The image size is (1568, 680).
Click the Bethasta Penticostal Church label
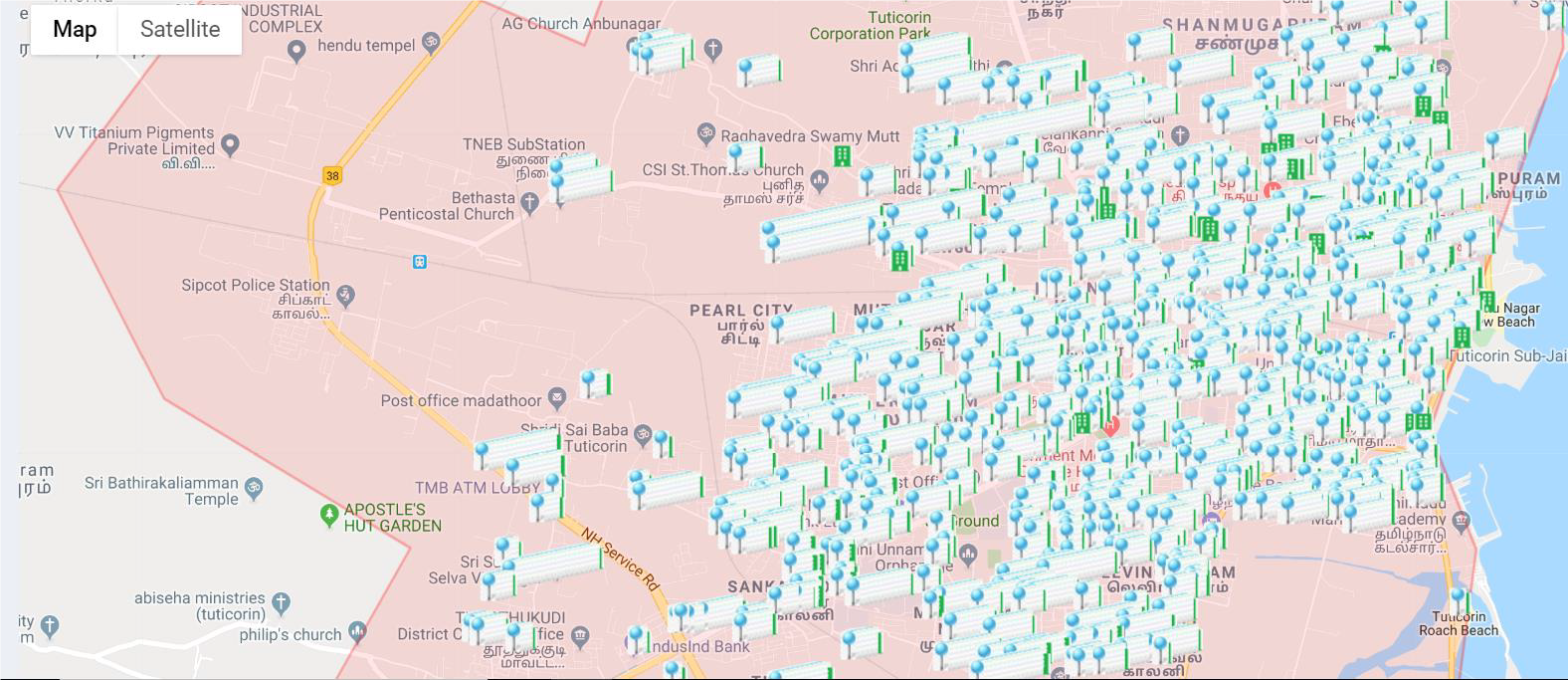[447, 206]
